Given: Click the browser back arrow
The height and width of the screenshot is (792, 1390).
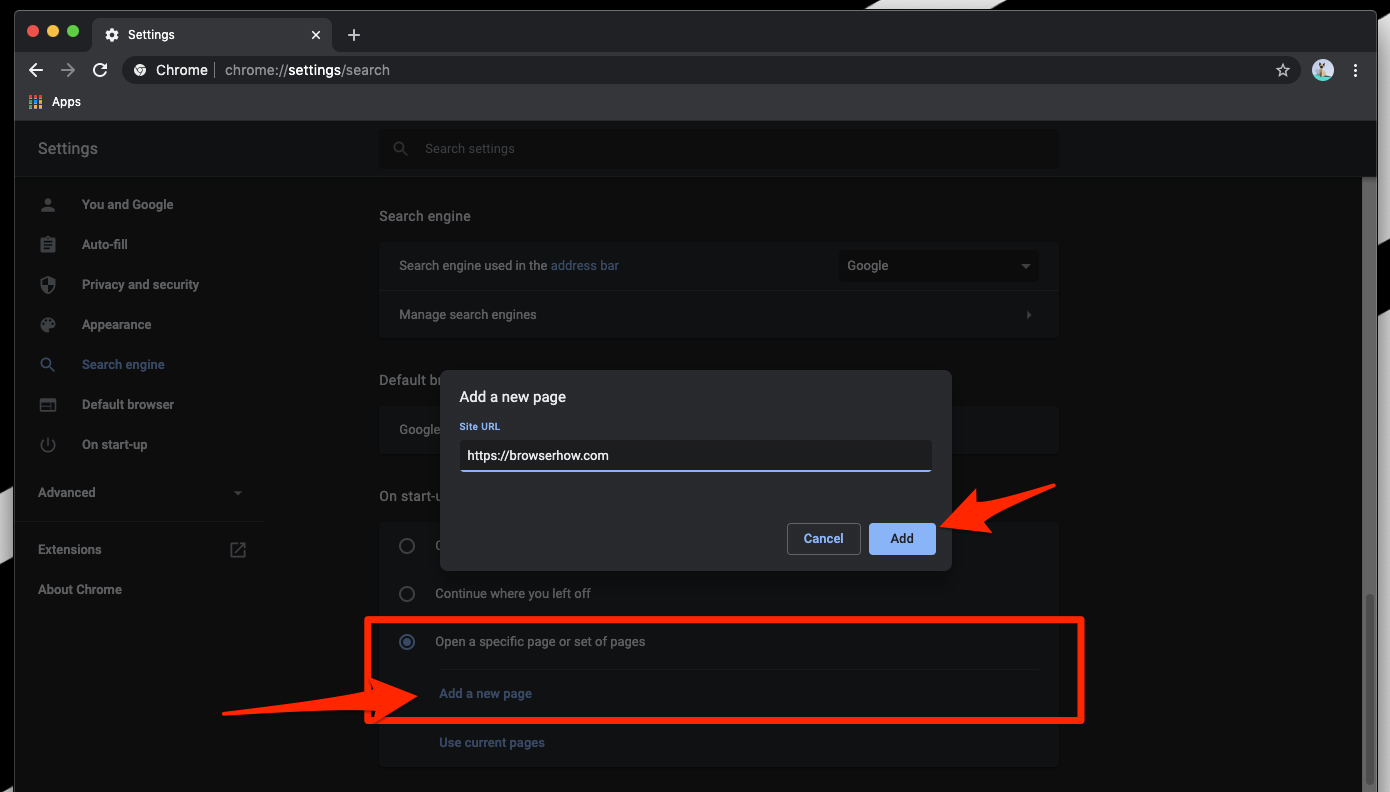Looking at the screenshot, I should [x=36, y=70].
